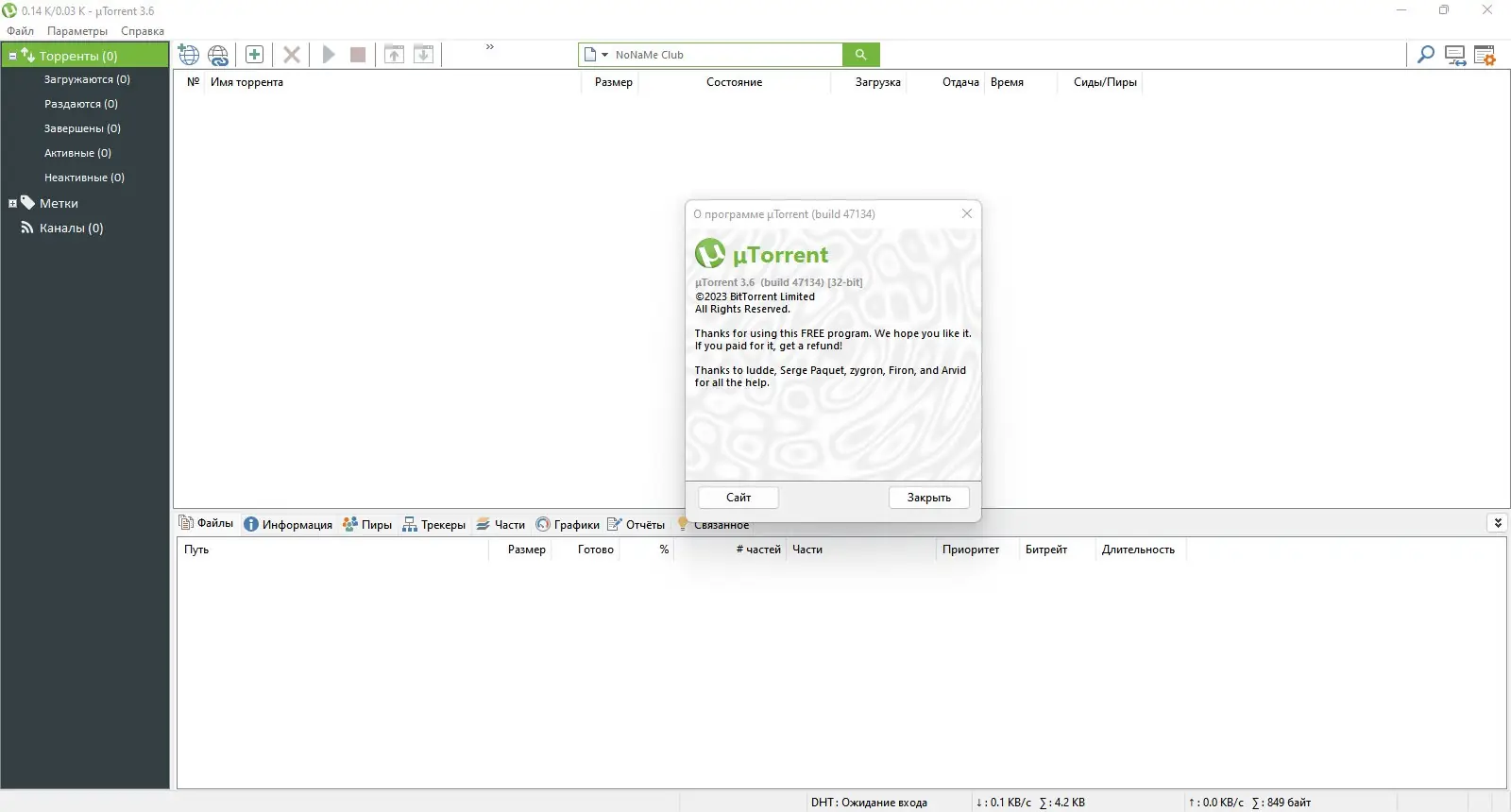Click the magnifier find icon in toolbar
This screenshot has width=1511, height=812.
(x=1426, y=55)
